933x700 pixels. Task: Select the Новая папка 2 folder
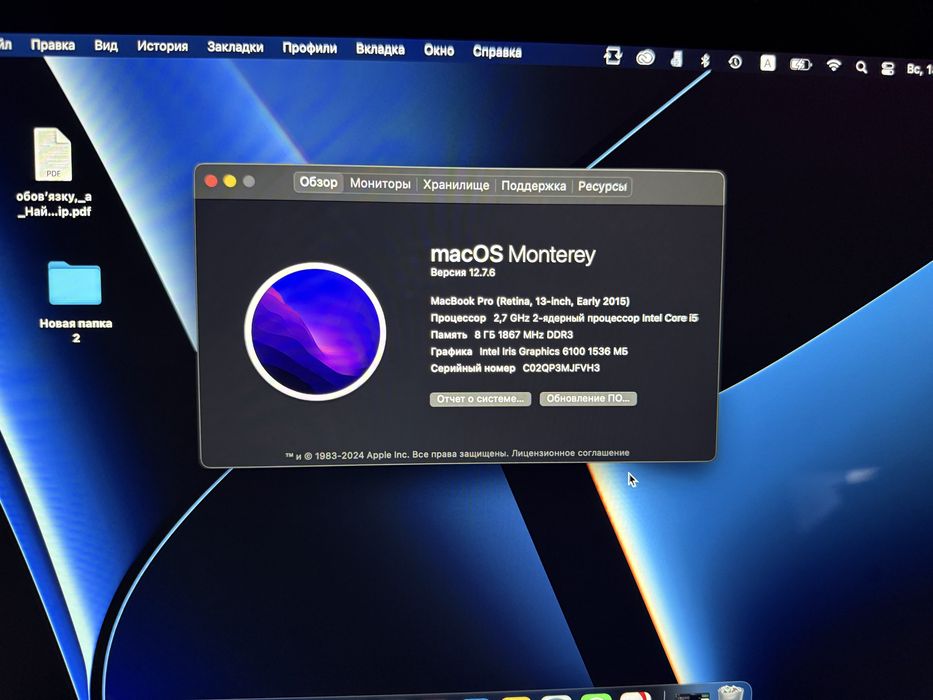[75, 283]
